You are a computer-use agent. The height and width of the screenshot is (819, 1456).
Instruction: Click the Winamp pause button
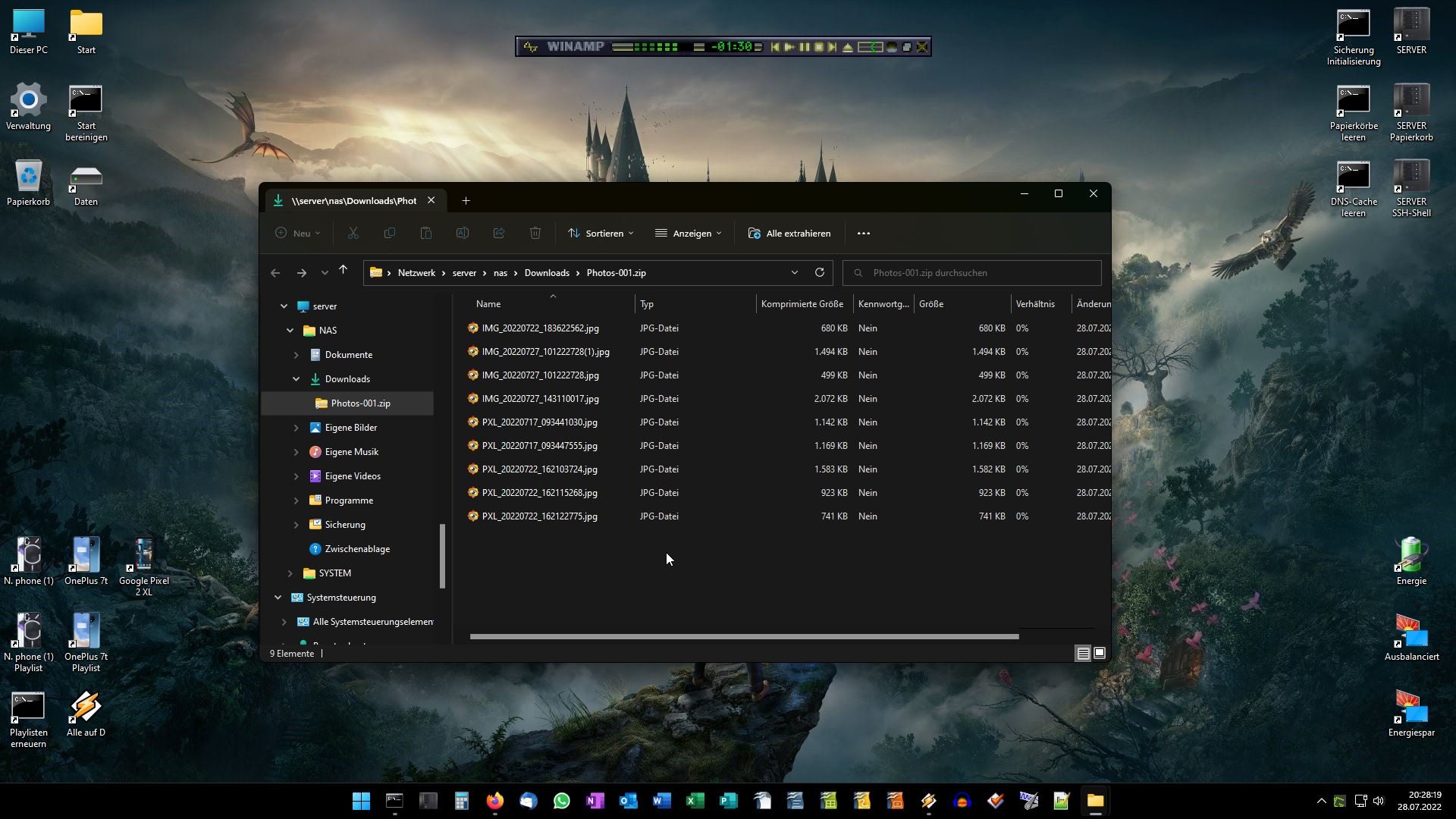(804, 47)
